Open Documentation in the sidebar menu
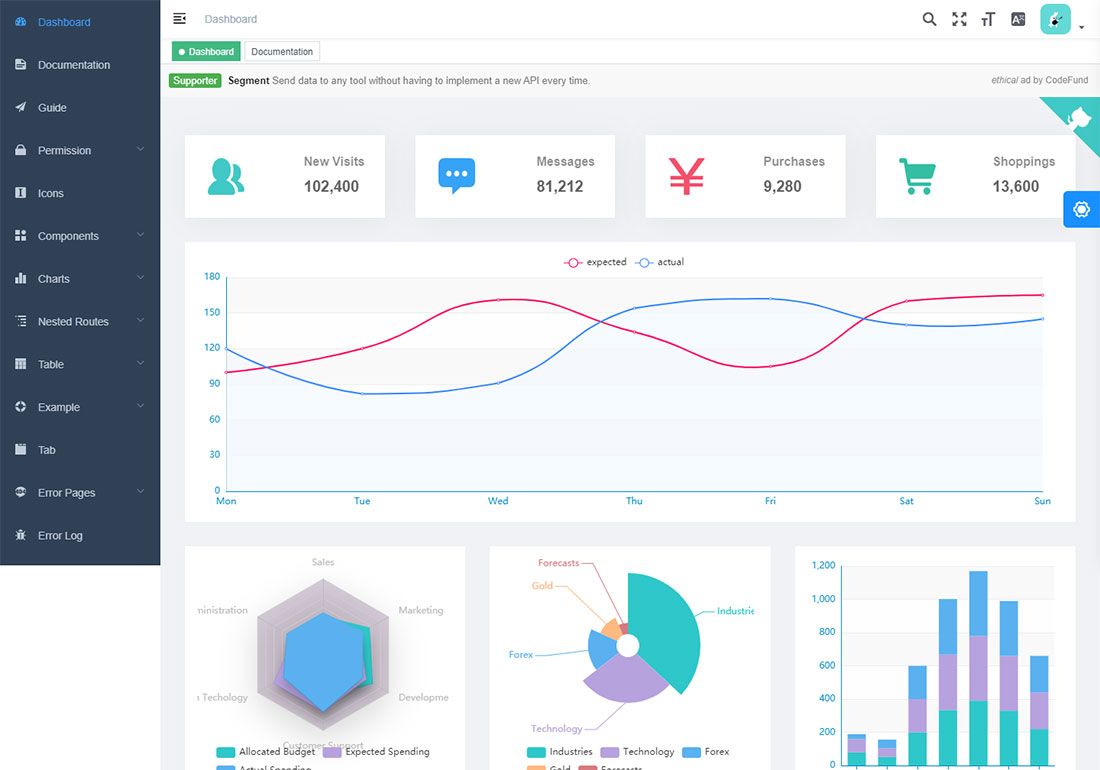The width and height of the screenshot is (1100, 770). [80, 65]
